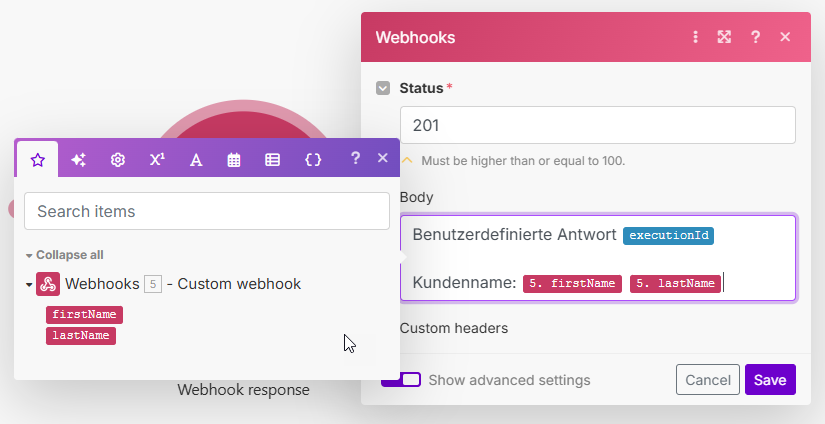
Task: Insert the firstName variable pill
Action: click(85, 315)
